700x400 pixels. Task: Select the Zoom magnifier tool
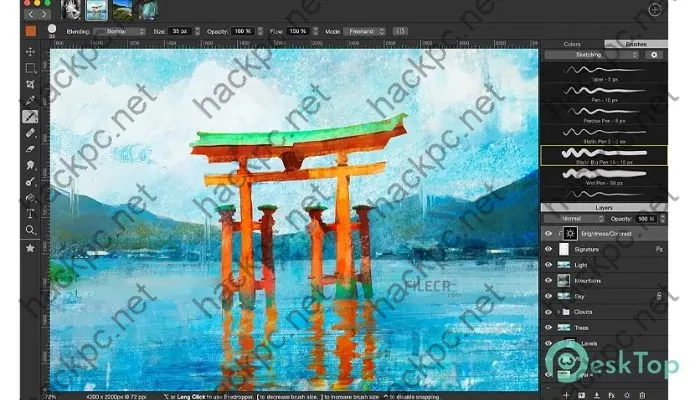coord(30,230)
